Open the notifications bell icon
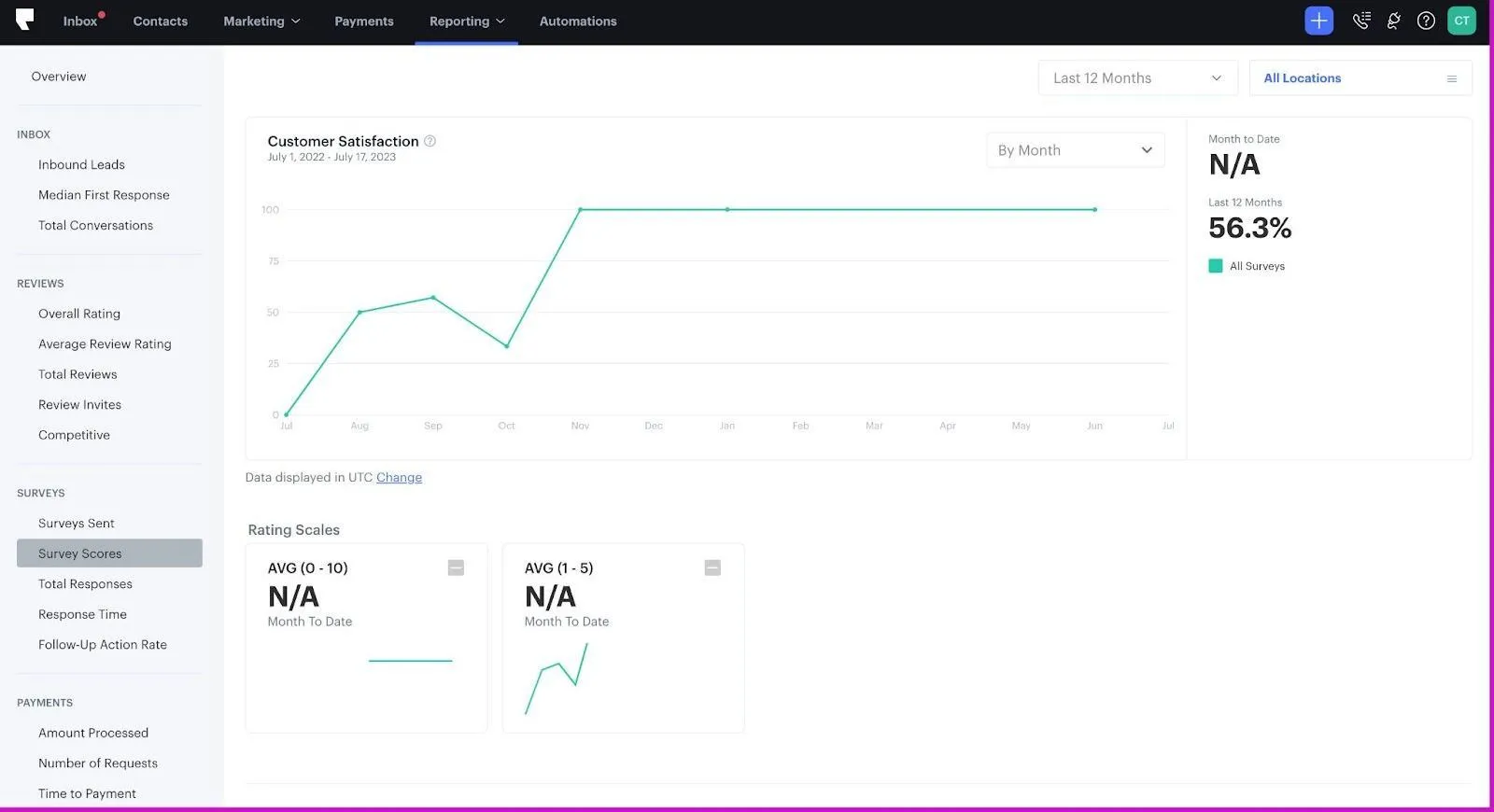The image size is (1494, 812). pyautogui.click(x=1394, y=21)
